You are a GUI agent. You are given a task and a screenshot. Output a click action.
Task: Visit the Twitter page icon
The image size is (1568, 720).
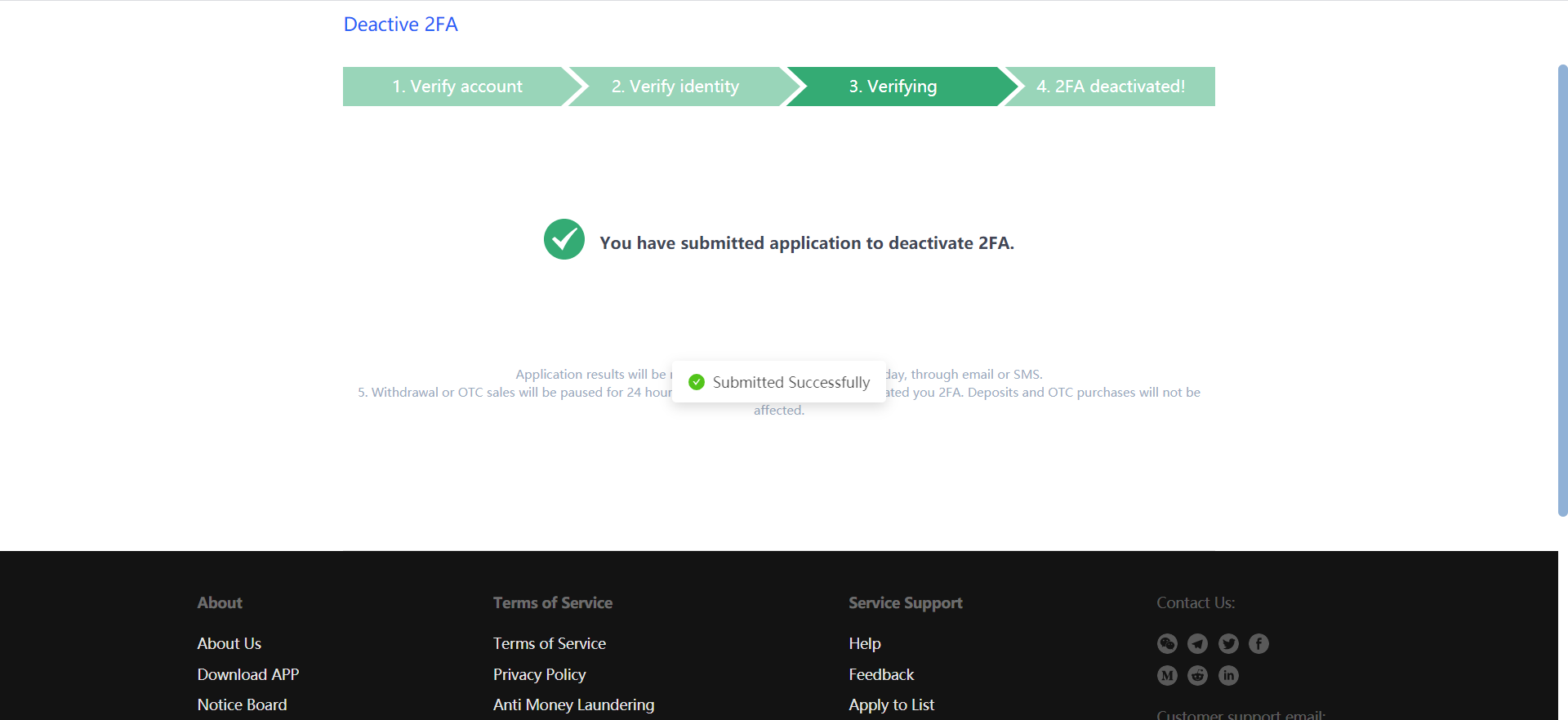click(1228, 644)
